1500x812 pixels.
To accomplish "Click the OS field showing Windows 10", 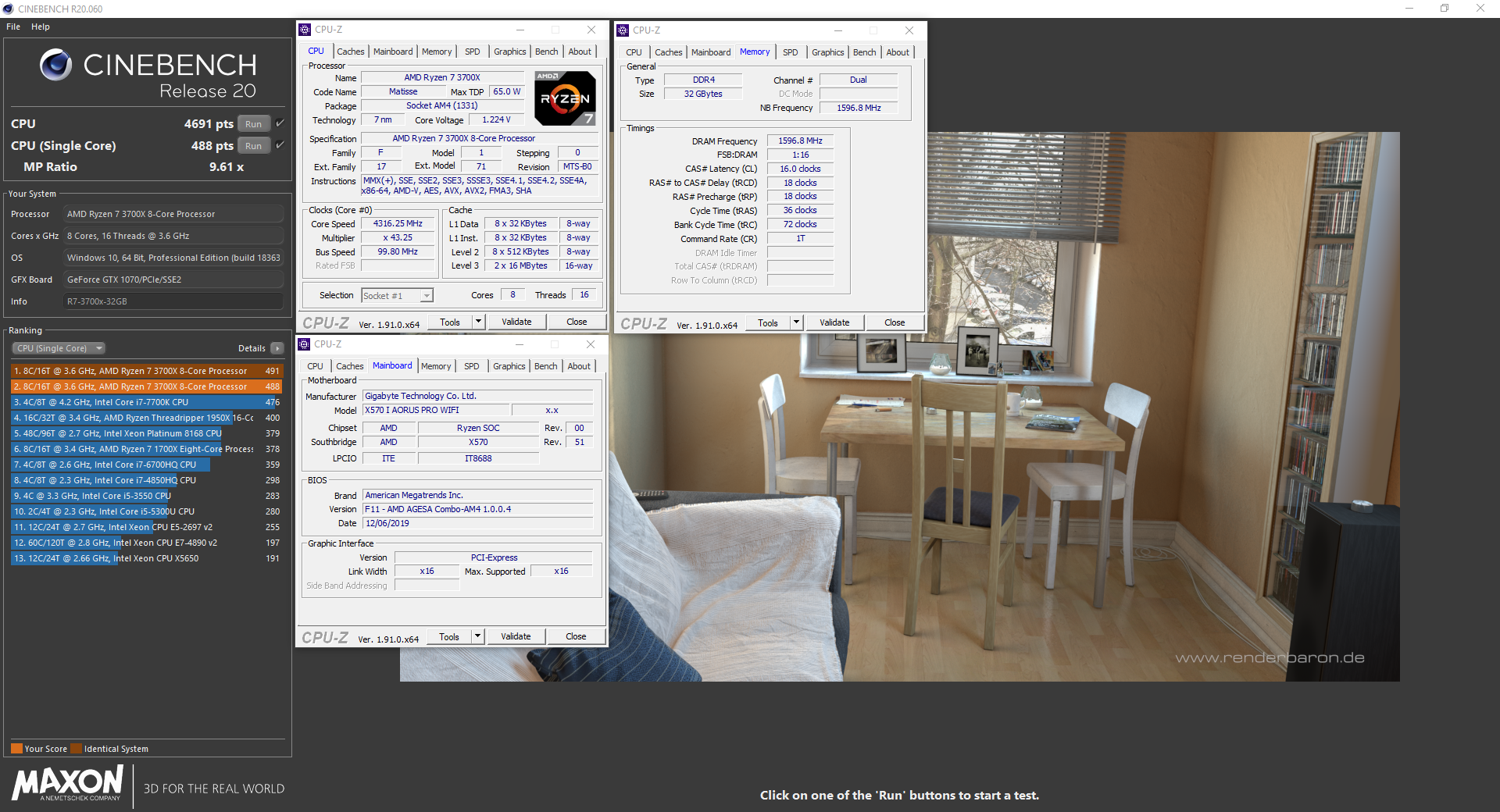I will coord(173,258).
